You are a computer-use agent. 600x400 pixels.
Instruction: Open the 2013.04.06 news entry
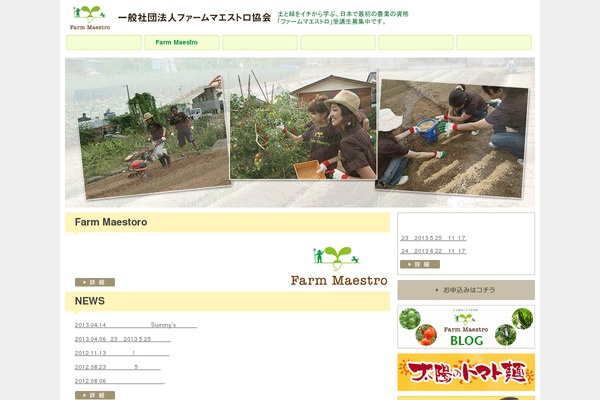122,339
